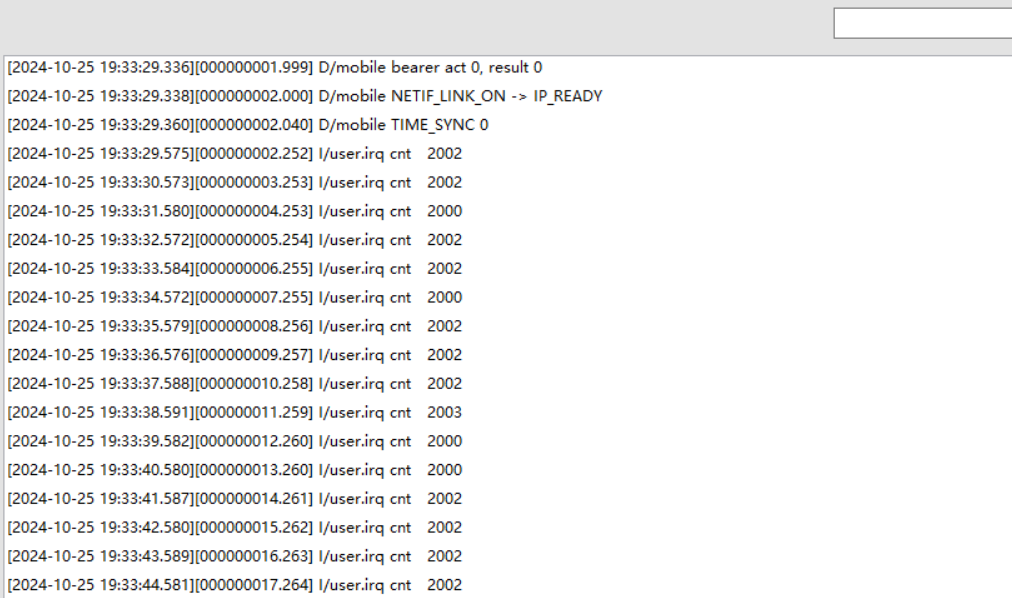The width and height of the screenshot is (1012, 598).
Task: Click the search input field at top right
Action: 923,23
